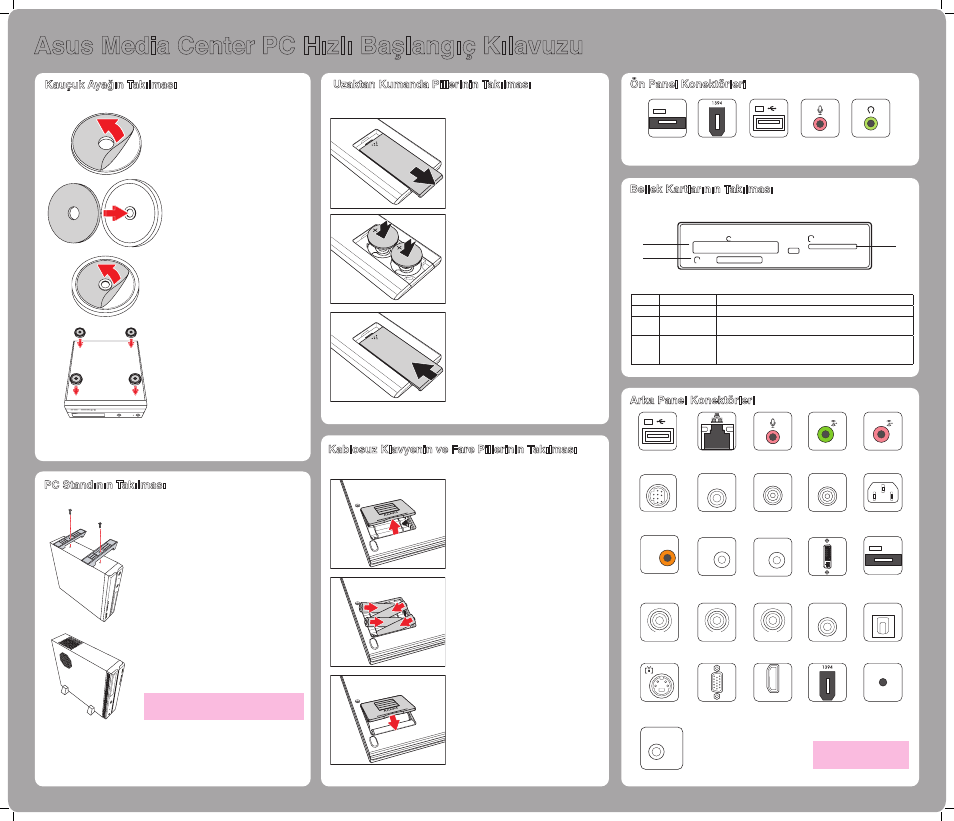This screenshot has height=821, width=954.
Task: Select the 'Bellek Kartlarının Takılması' heading
Action: (702, 189)
